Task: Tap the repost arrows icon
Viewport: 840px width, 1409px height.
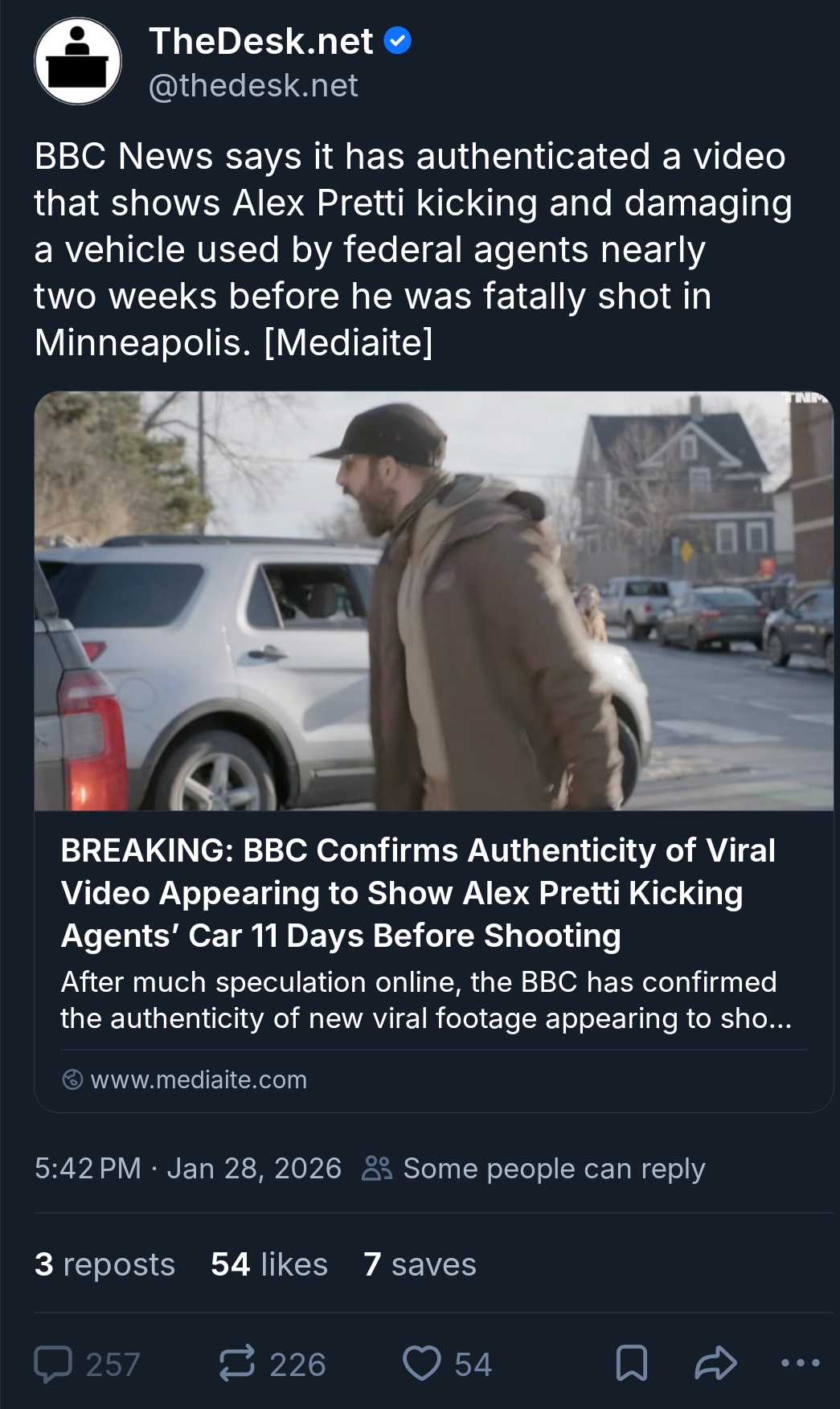Action: [x=237, y=1364]
